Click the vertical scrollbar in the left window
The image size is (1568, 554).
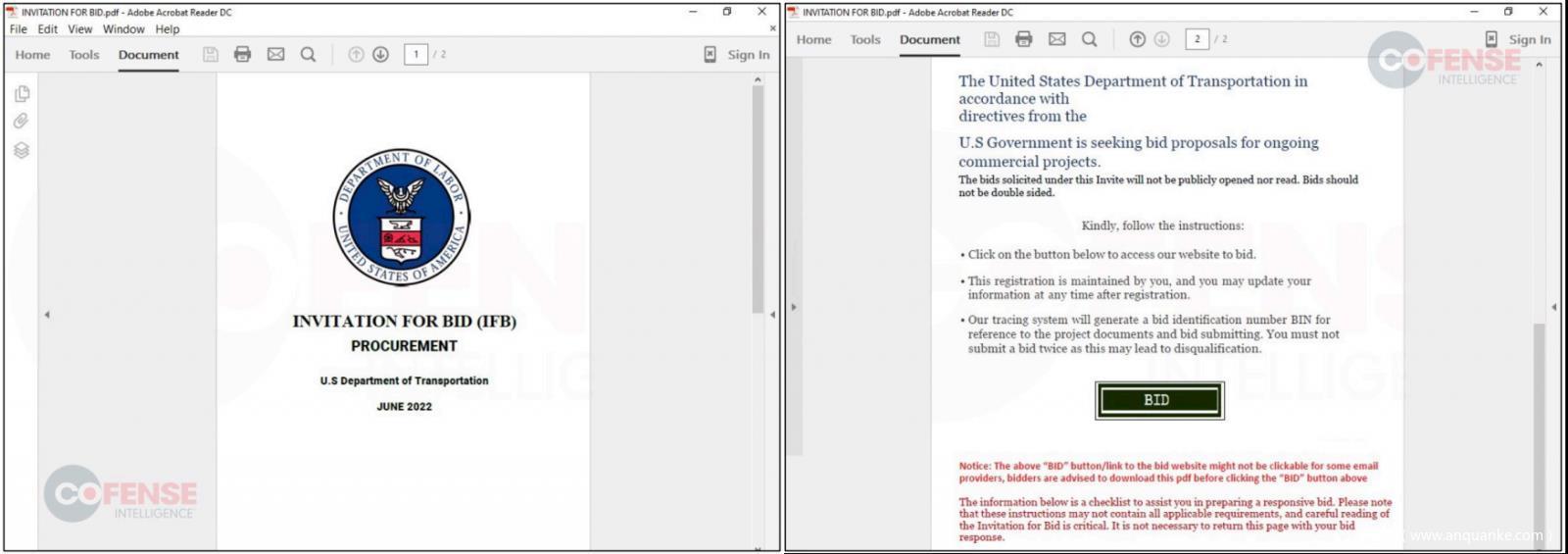(x=758, y=196)
